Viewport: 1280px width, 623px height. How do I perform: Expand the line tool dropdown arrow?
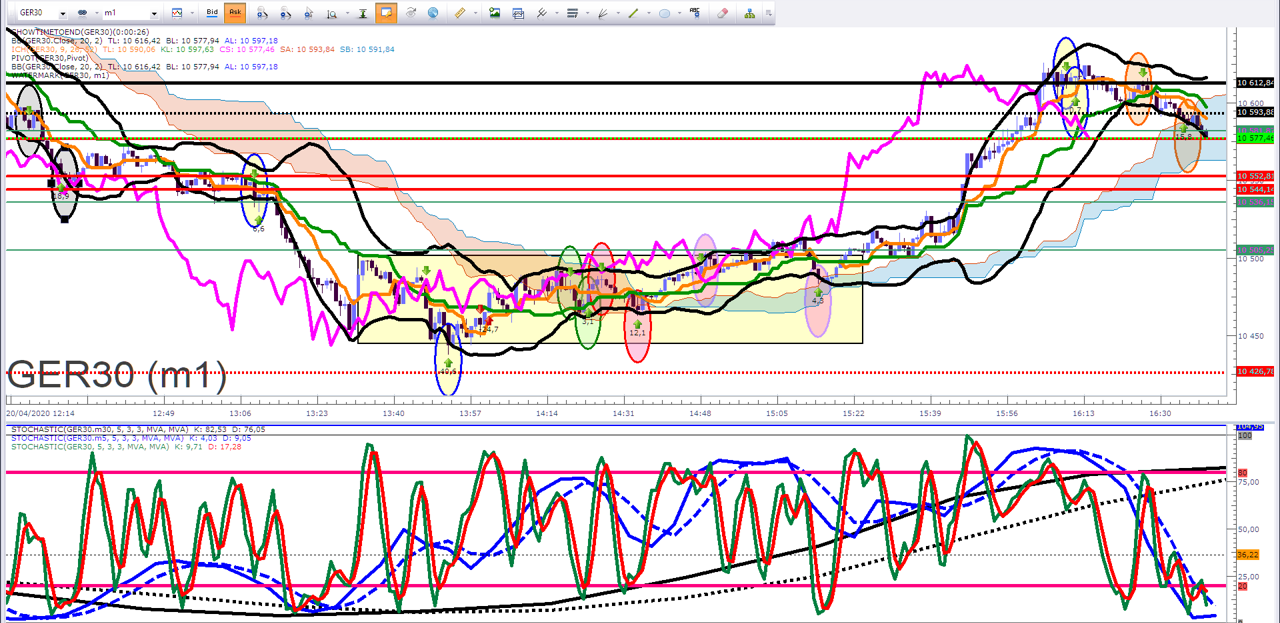click(648, 13)
